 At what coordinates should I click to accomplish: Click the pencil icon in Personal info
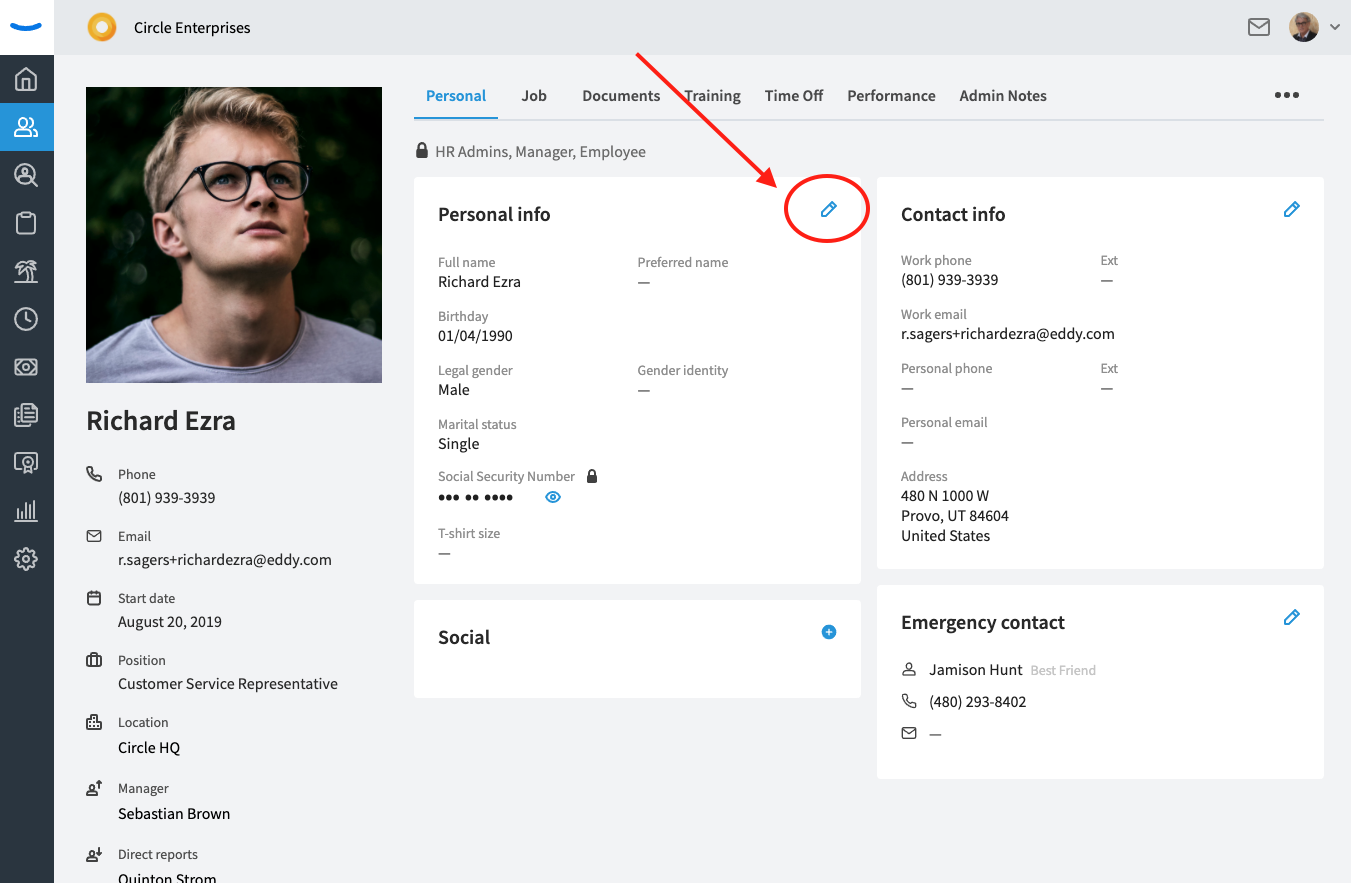(828, 209)
